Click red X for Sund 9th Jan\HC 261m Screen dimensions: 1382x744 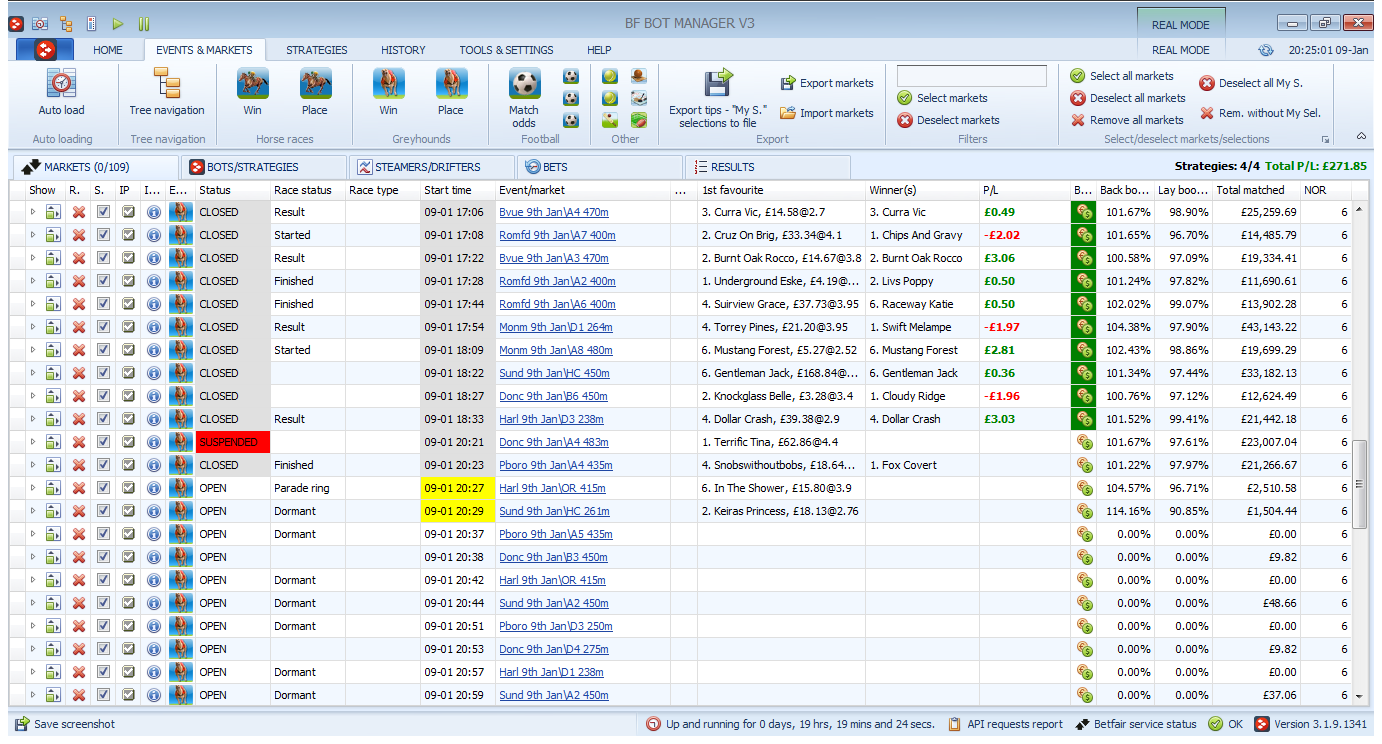point(79,511)
